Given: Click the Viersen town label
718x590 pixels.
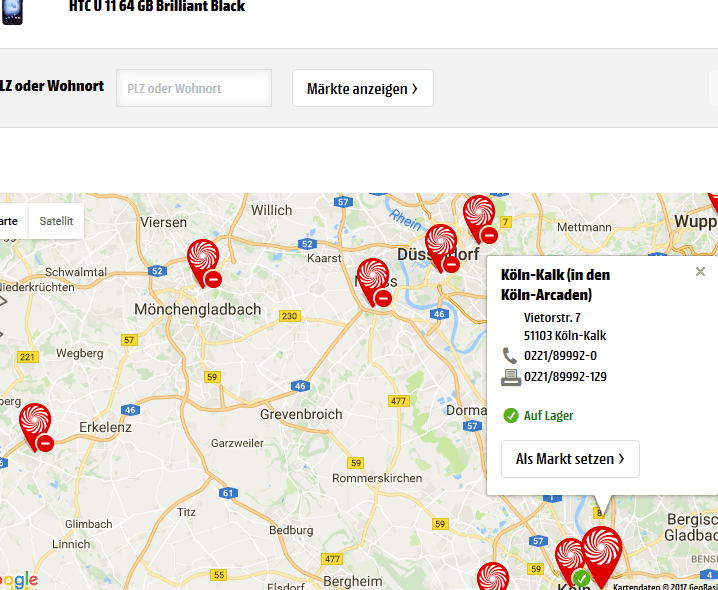Looking at the screenshot, I should click(163, 223).
